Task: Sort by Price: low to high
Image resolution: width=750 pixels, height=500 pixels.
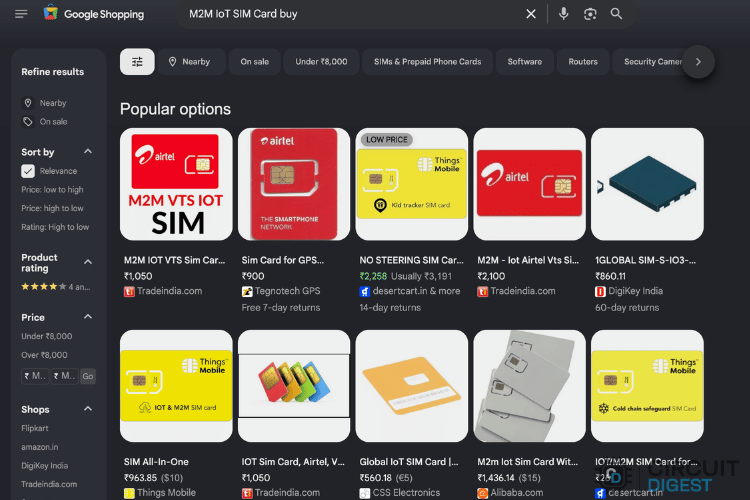Action: pyautogui.click(x=52, y=189)
